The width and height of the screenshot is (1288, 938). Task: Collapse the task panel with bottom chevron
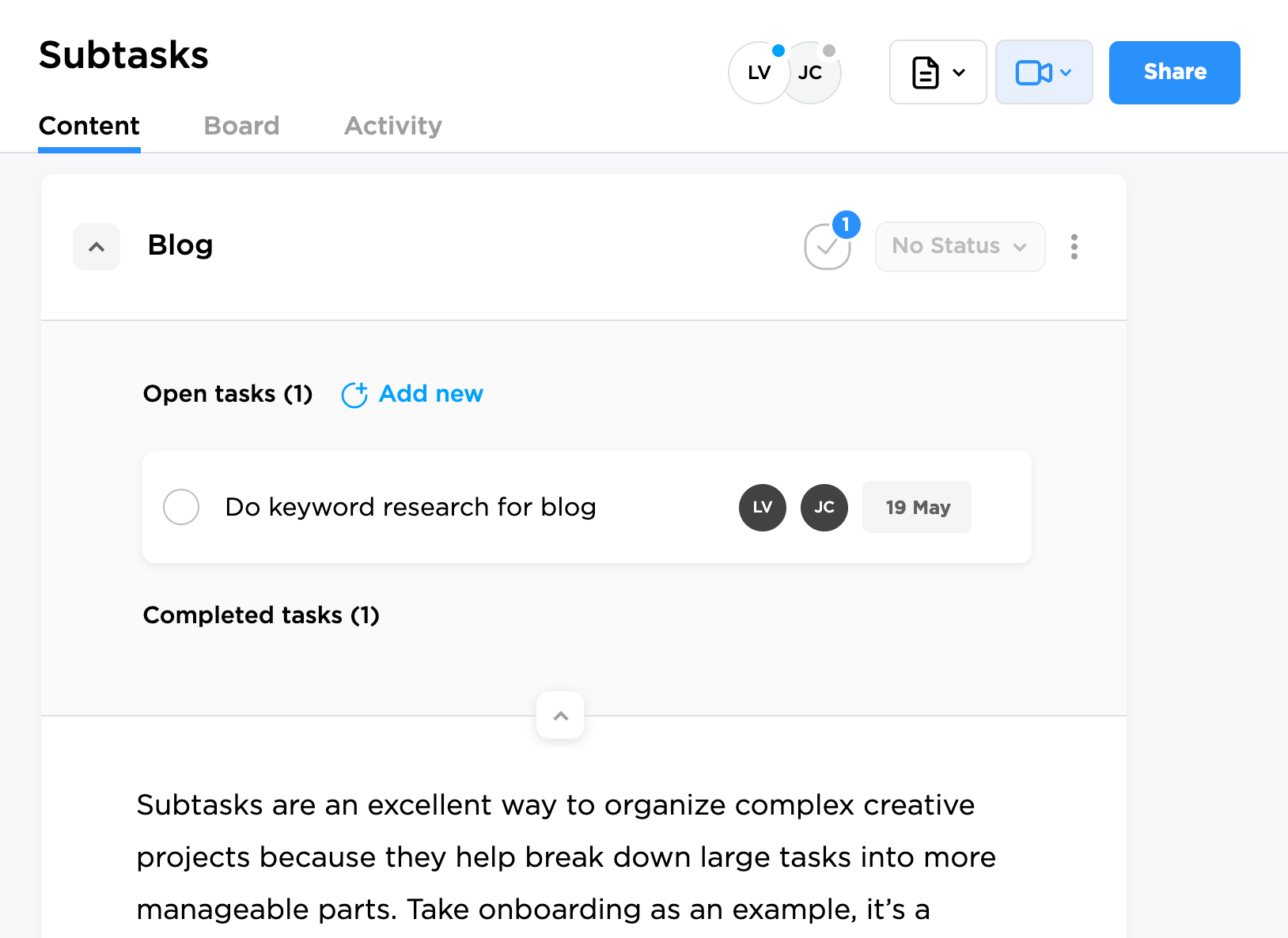coord(560,716)
